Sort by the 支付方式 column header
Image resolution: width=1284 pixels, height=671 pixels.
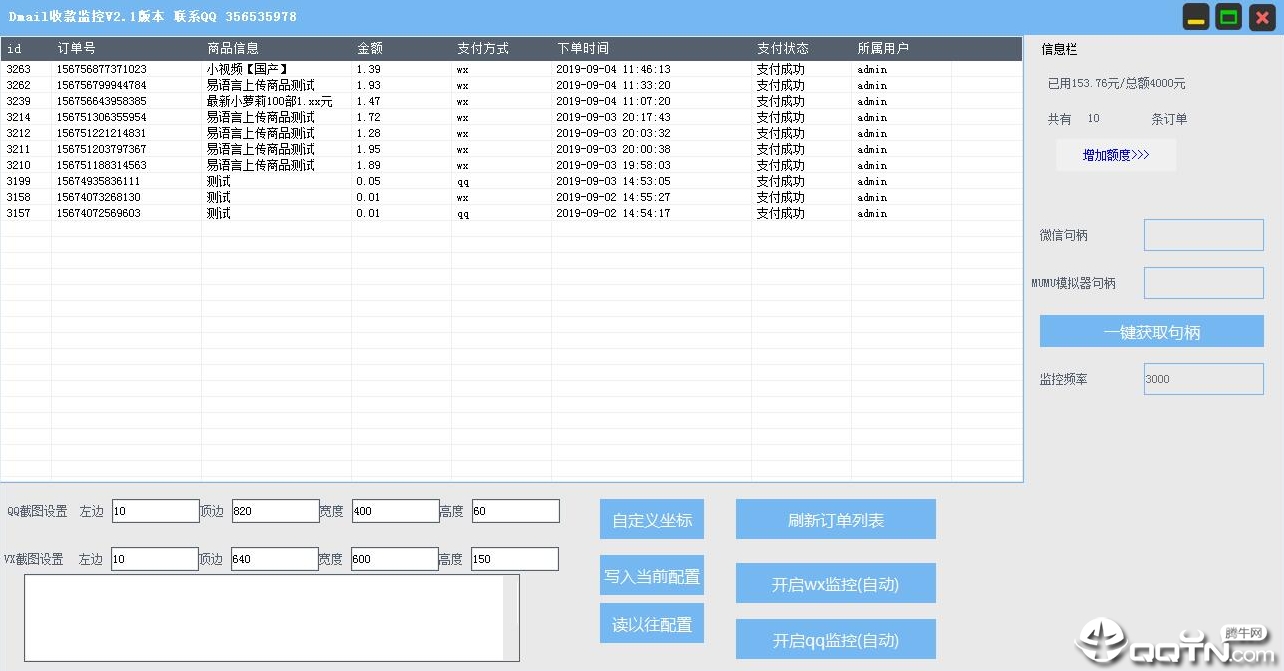502,48
